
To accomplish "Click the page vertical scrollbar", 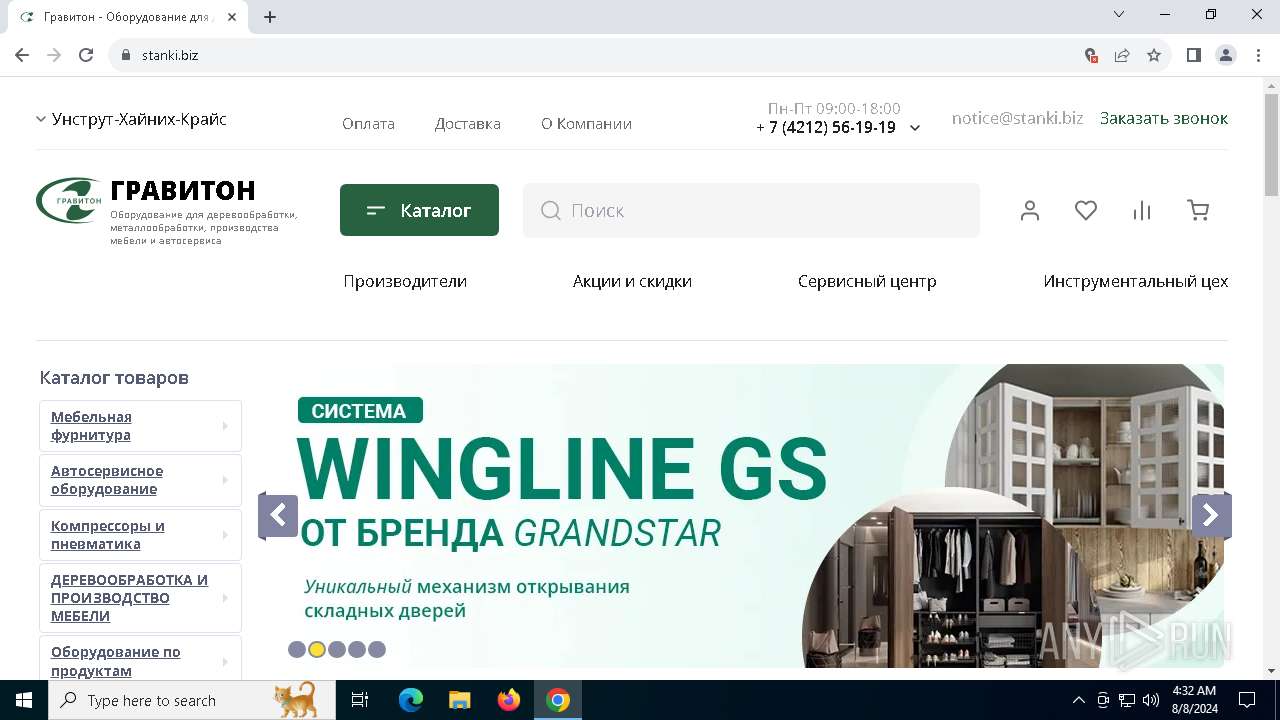I will tap(1271, 145).
